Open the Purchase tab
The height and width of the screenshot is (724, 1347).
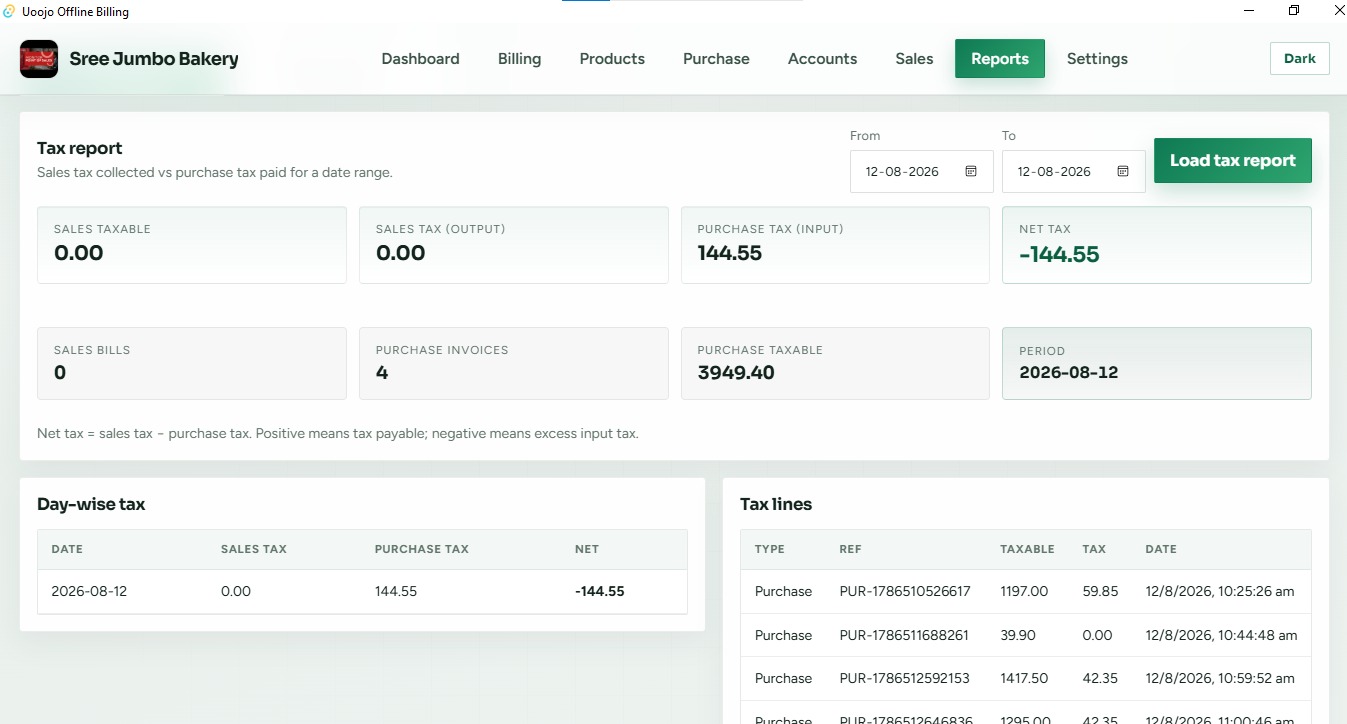716,59
